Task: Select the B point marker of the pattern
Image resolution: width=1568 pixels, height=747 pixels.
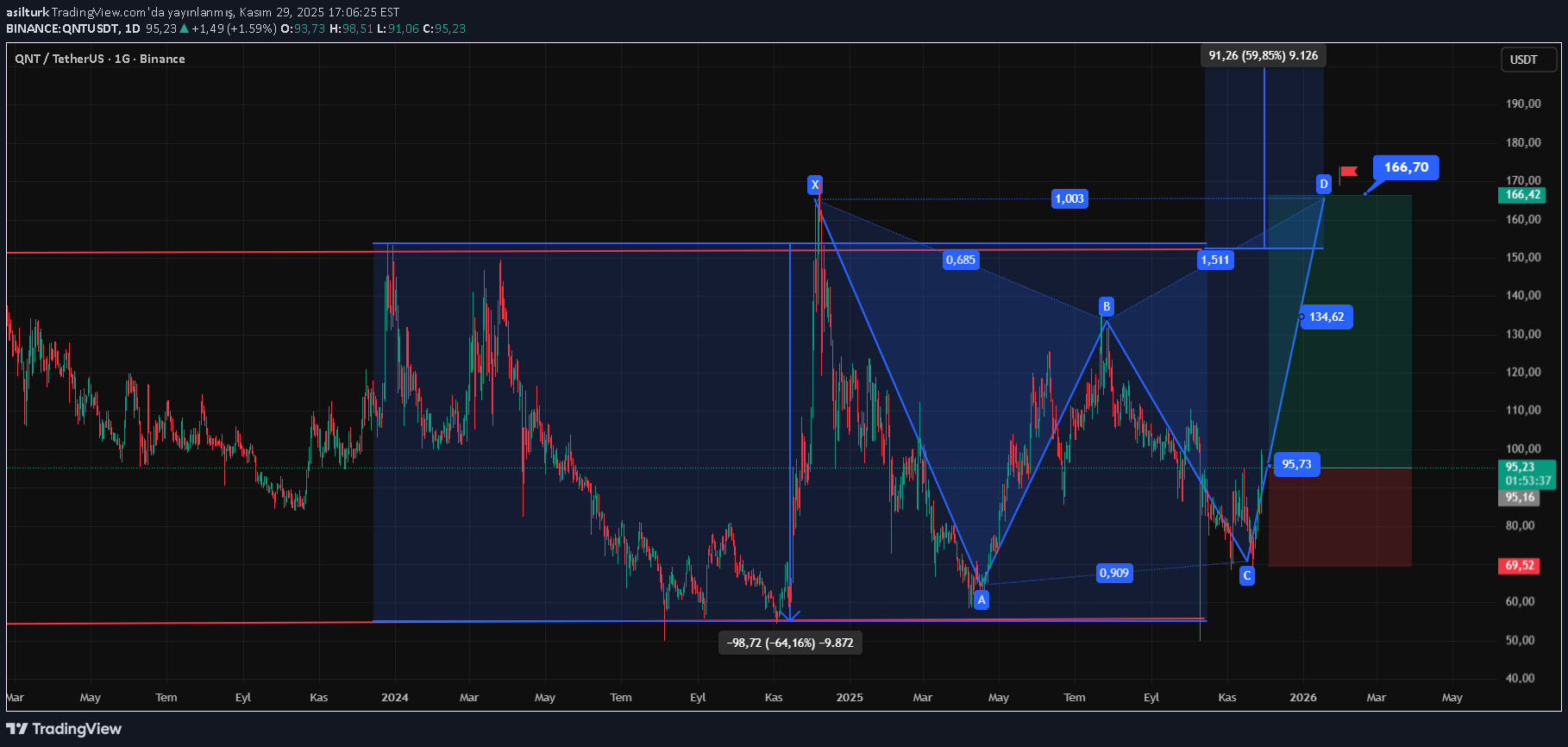Action: tap(1106, 306)
